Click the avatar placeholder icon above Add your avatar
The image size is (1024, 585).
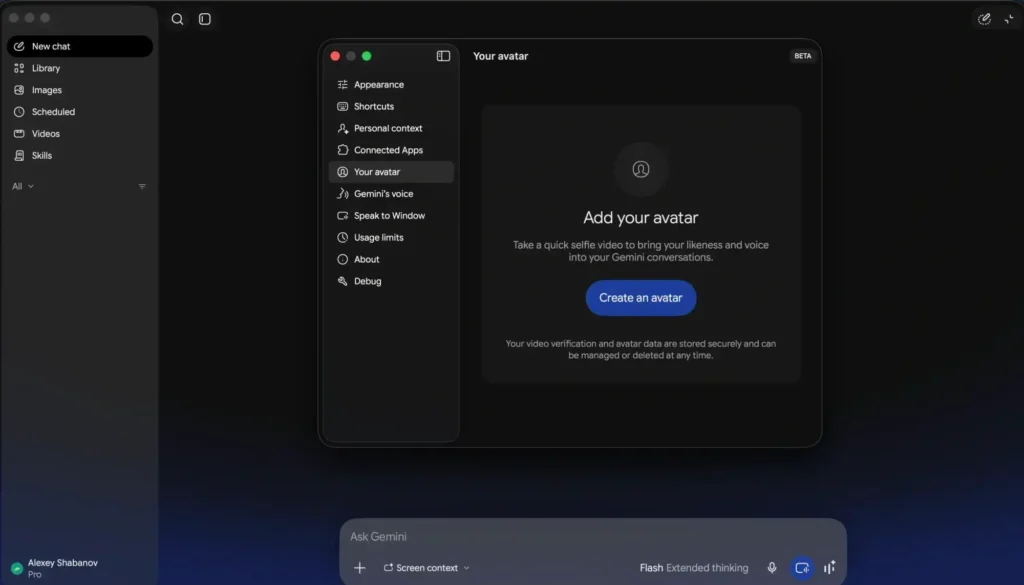click(641, 169)
